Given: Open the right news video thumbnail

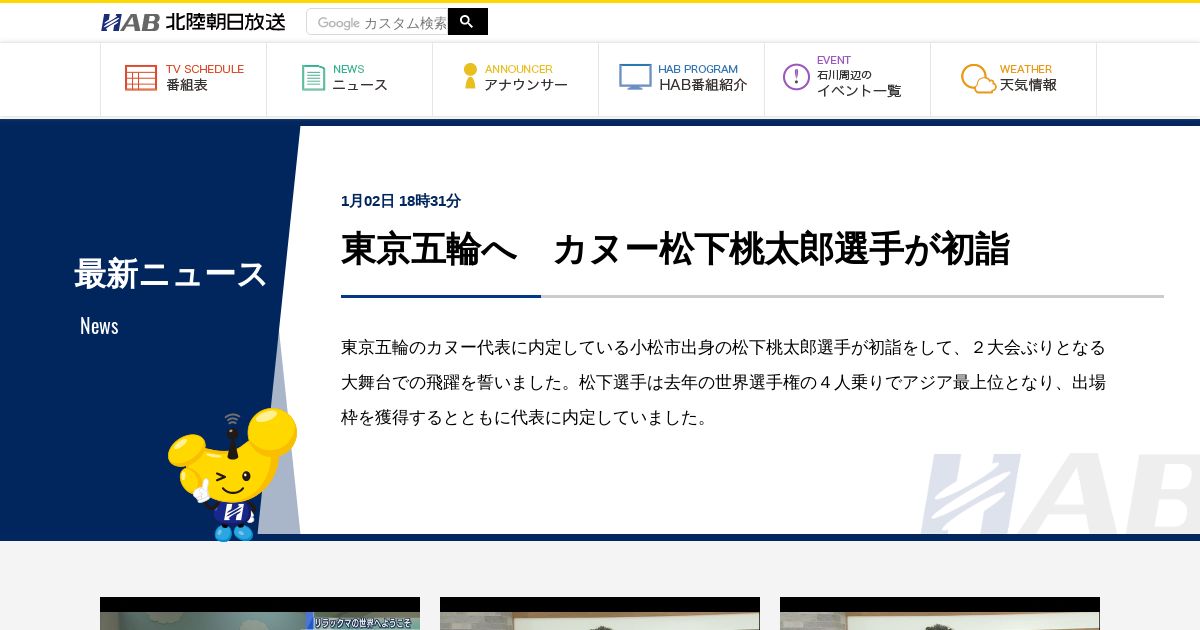Looking at the screenshot, I should click(x=940, y=614).
